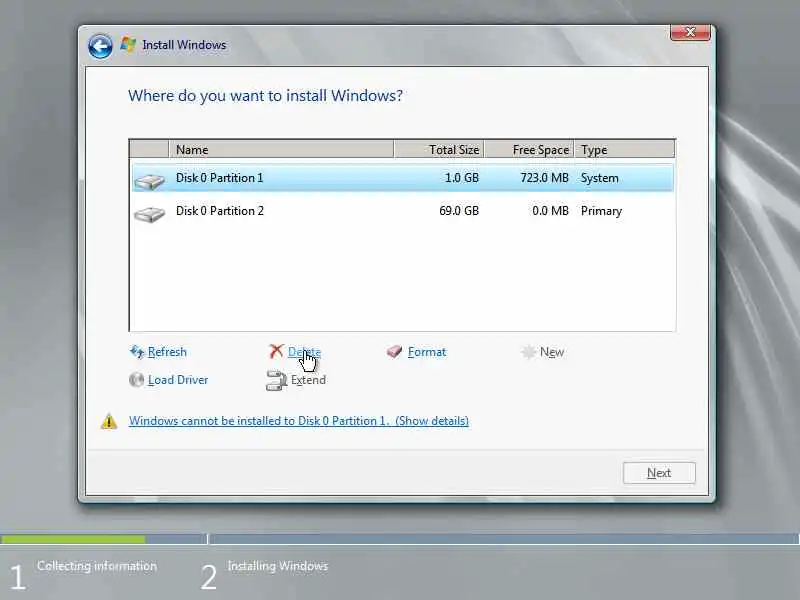
Task: Click the Extend drive icon
Action: point(277,381)
